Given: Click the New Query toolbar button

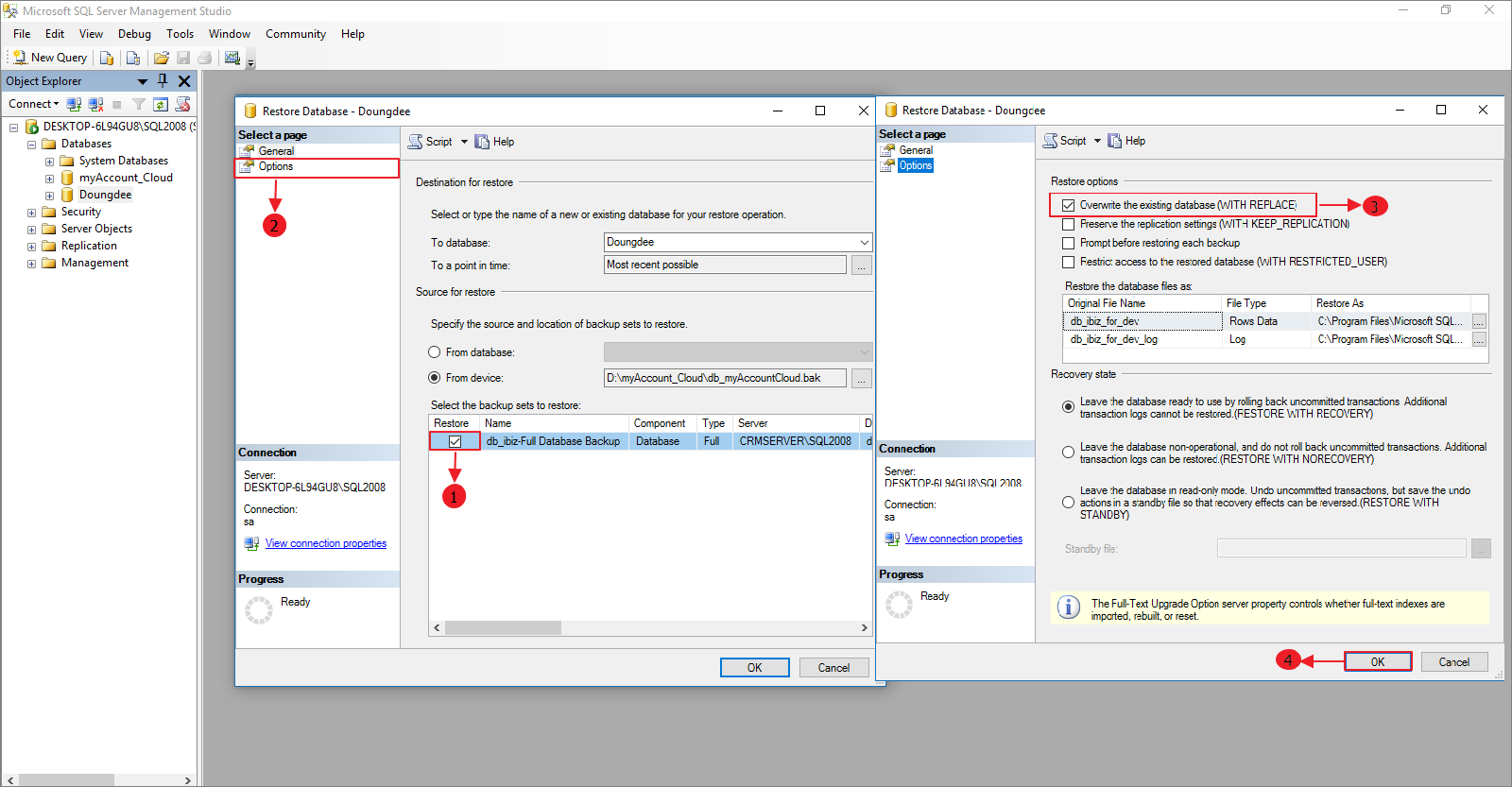Looking at the screenshot, I should [49, 58].
